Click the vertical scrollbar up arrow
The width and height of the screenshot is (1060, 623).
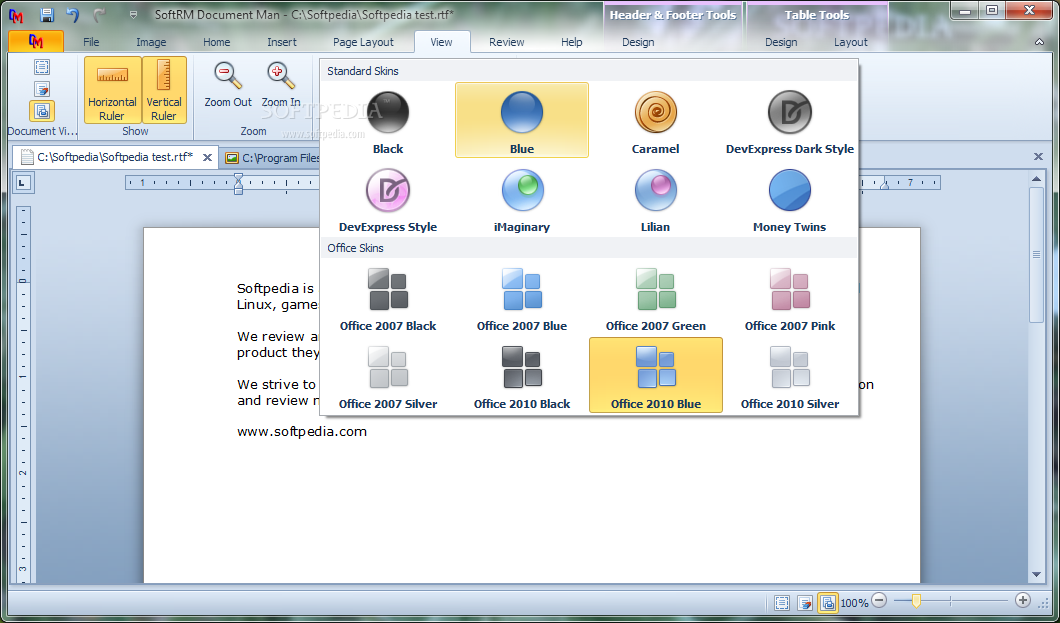1036,179
